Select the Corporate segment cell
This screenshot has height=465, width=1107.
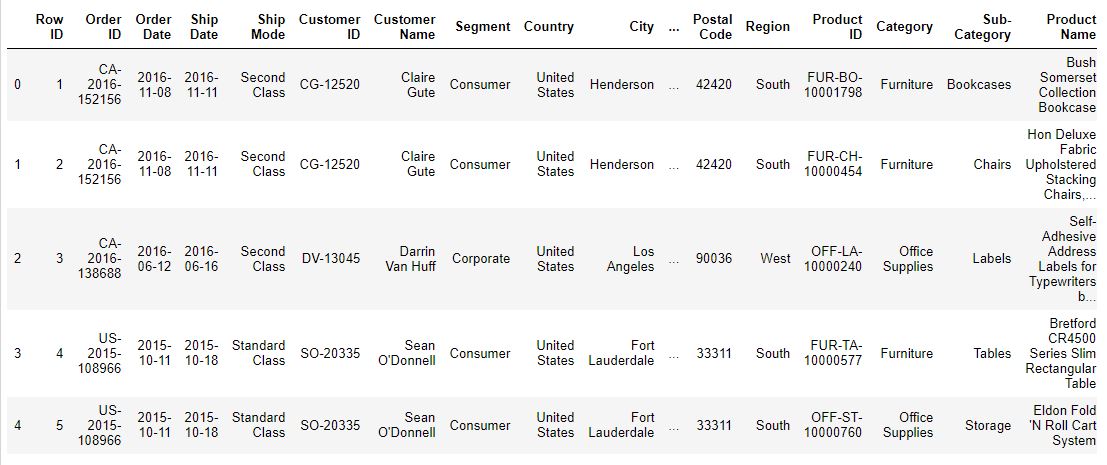point(481,258)
